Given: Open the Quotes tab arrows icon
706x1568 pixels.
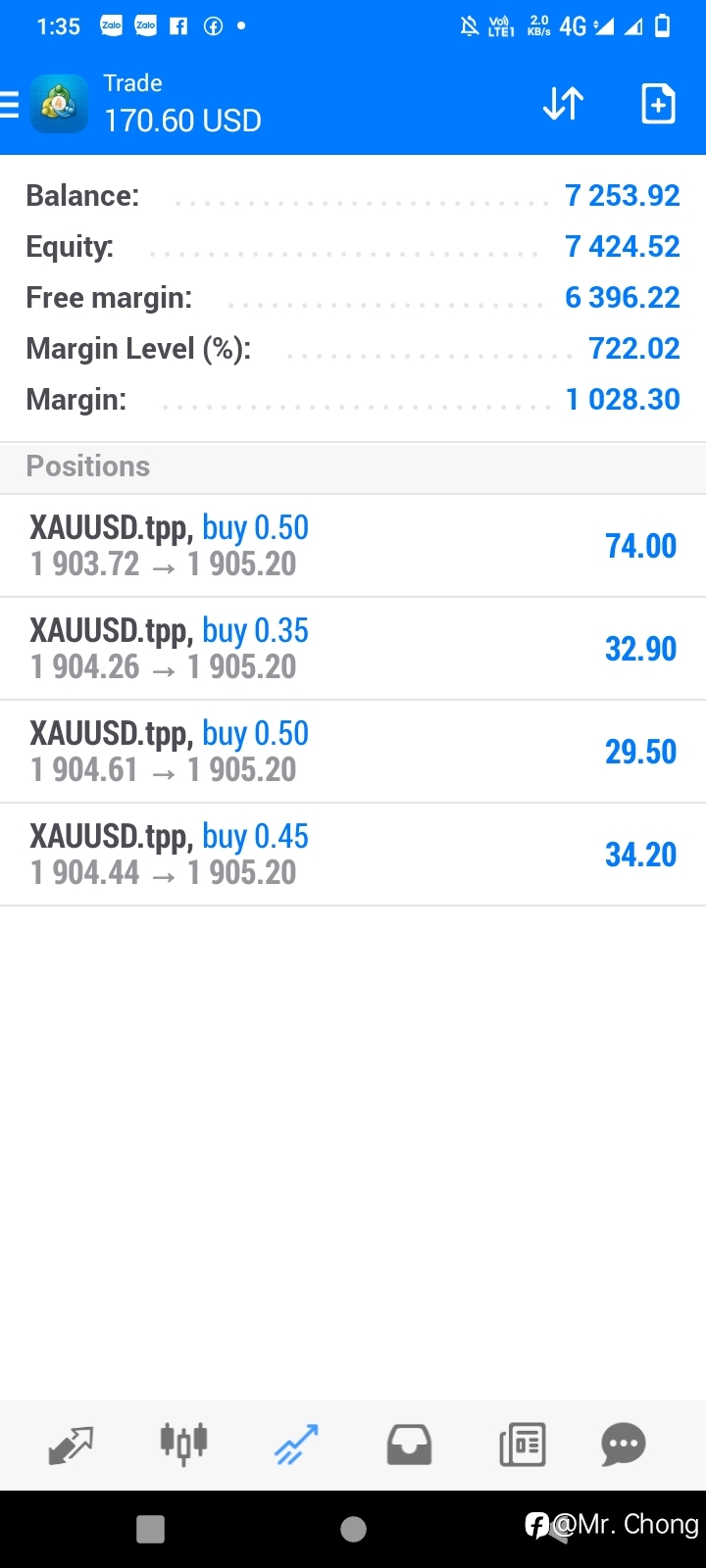Looking at the screenshot, I should (71, 1445).
